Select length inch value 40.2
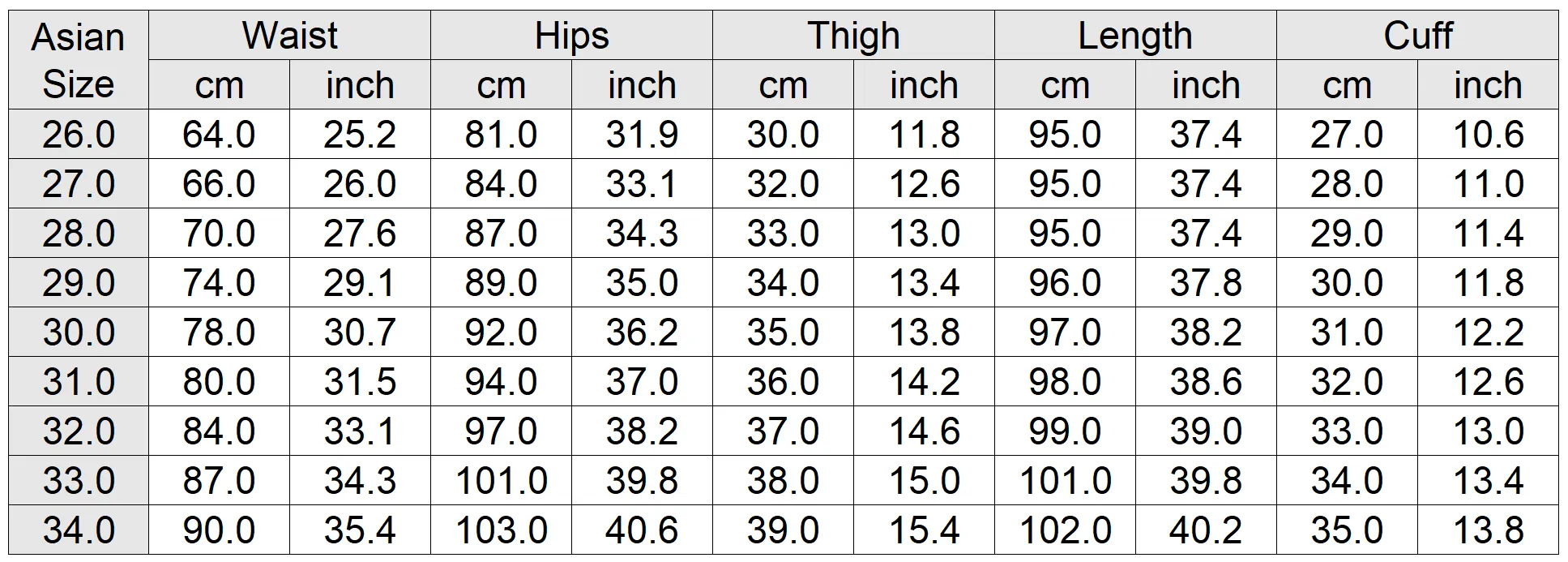The image size is (1568, 562). point(1206,530)
